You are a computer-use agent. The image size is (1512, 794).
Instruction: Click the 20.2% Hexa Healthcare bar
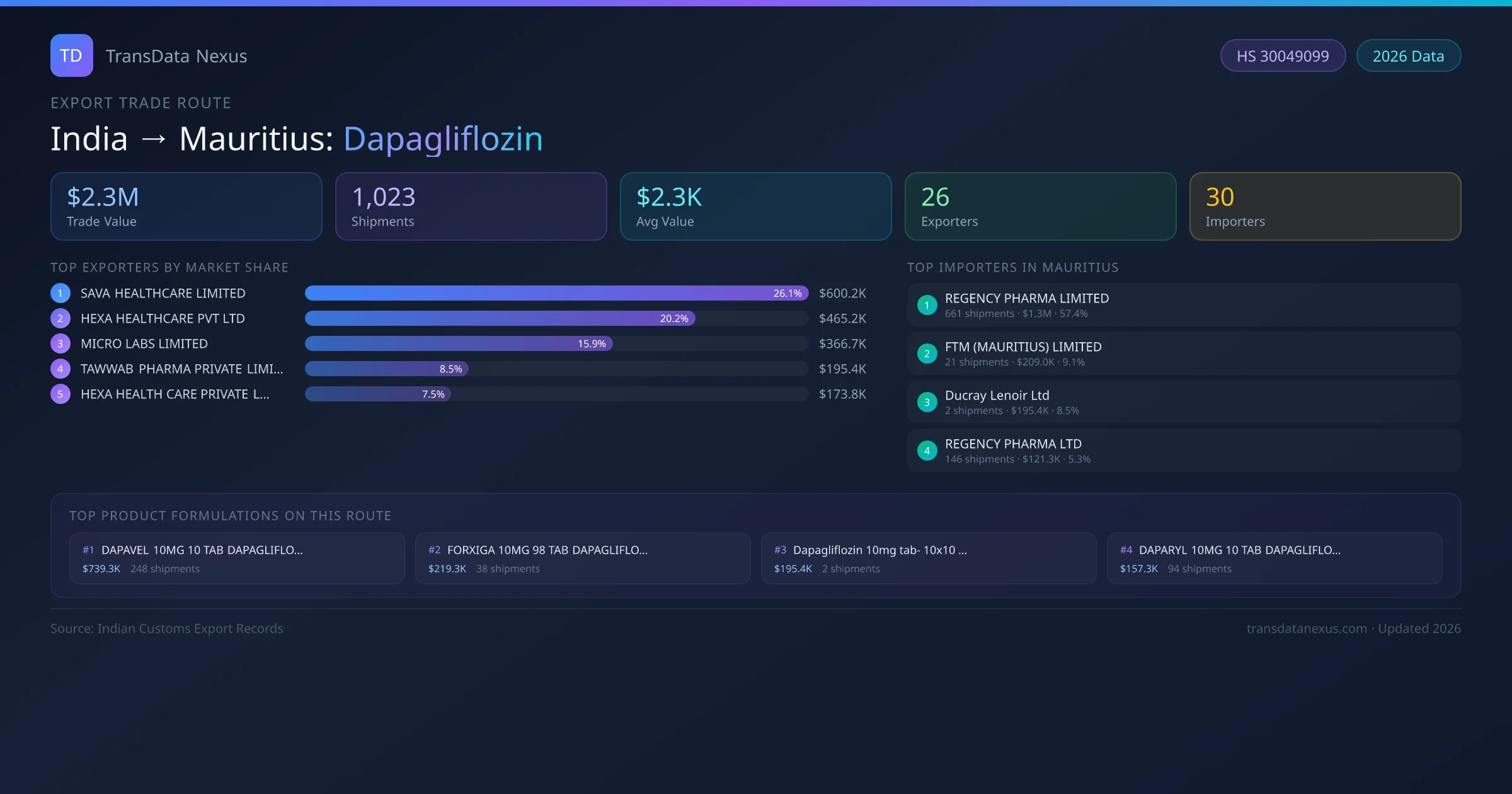click(x=499, y=318)
